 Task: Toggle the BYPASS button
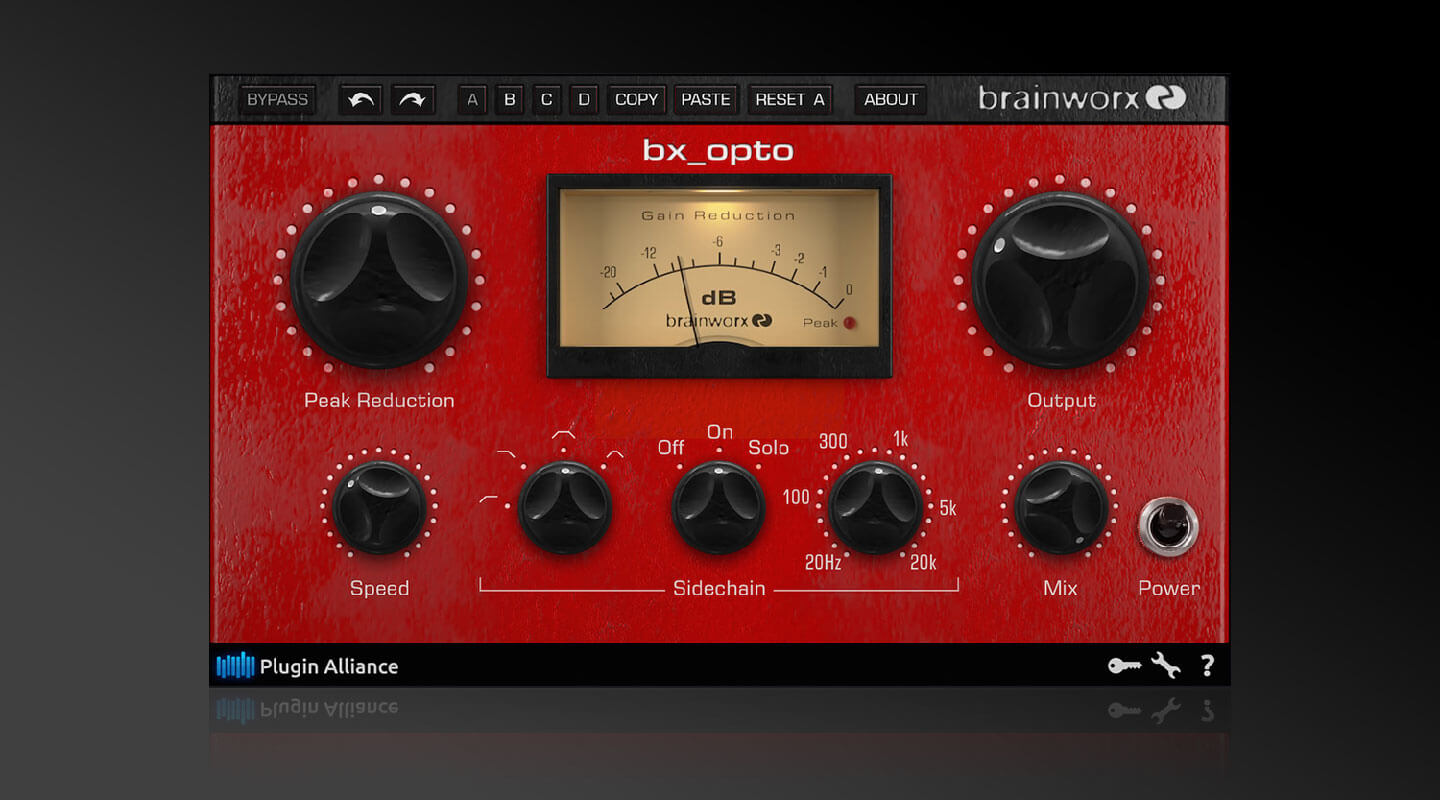pyautogui.click(x=278, y=100)
